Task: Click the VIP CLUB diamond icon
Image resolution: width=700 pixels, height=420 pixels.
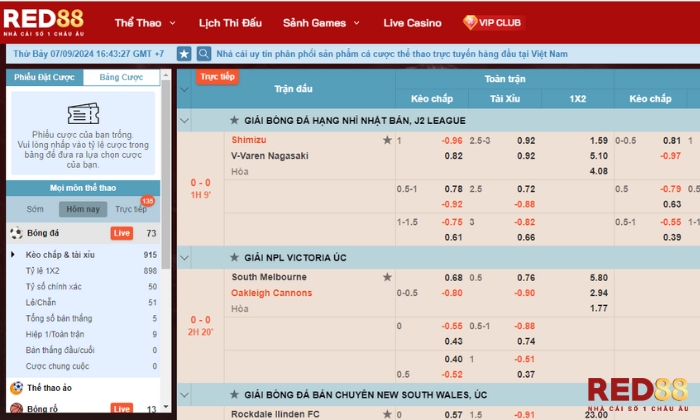Action: pyautogui.click(x=470, y=22)
